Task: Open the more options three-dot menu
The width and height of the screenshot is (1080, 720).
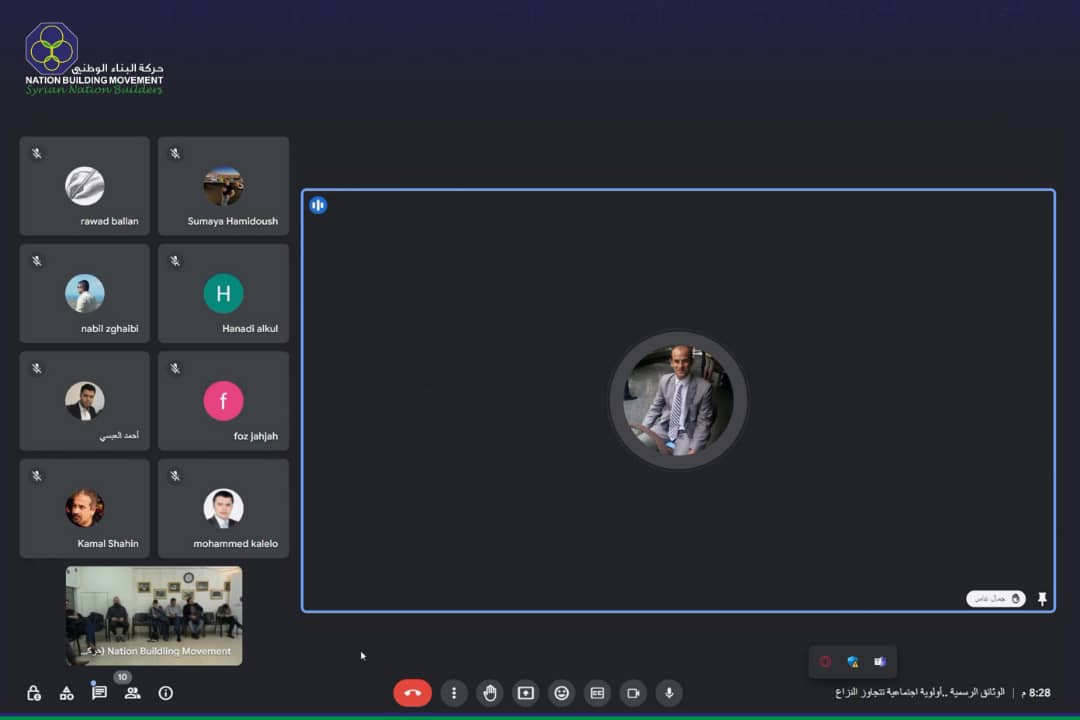Action: [454, 693]
